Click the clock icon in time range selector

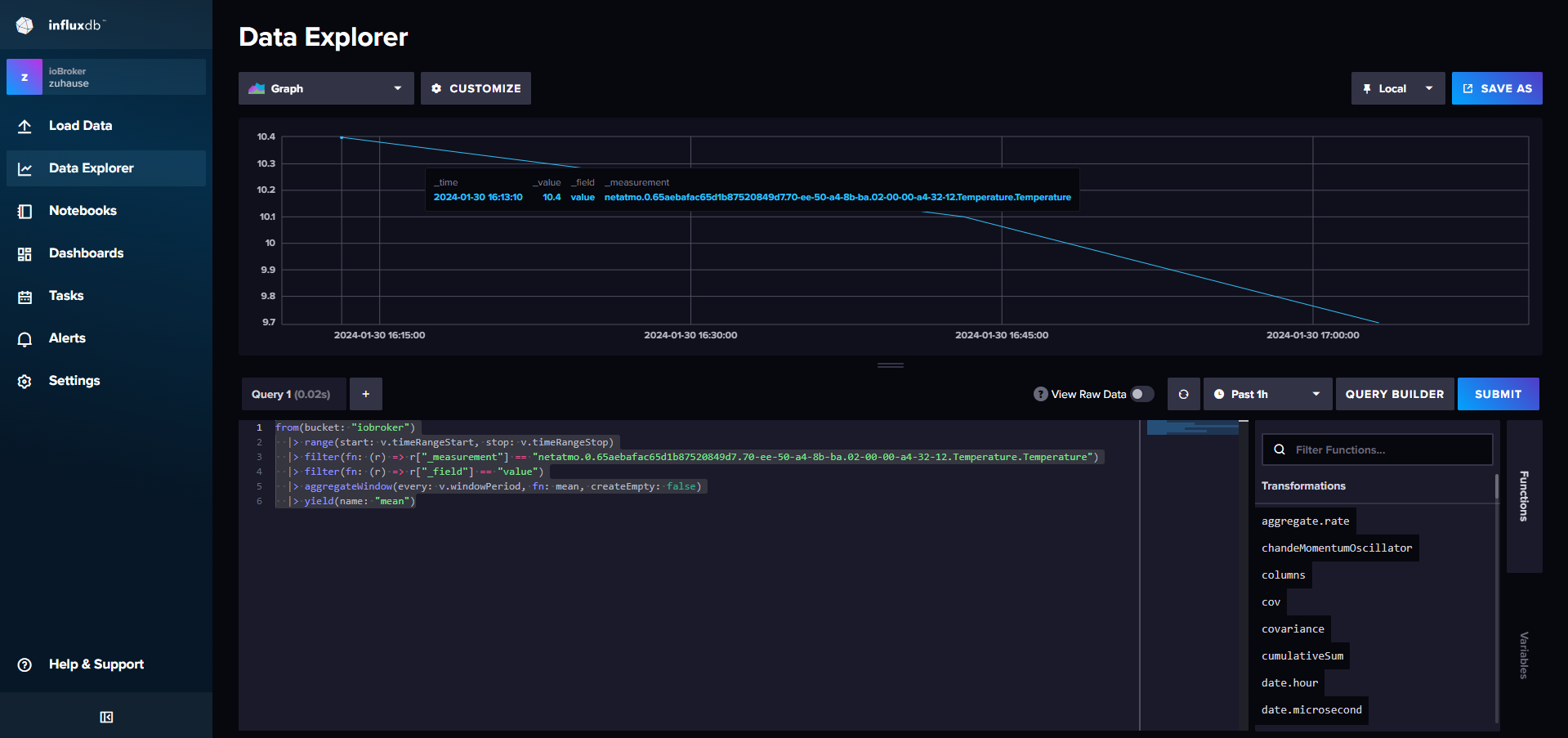point(1219,394)
